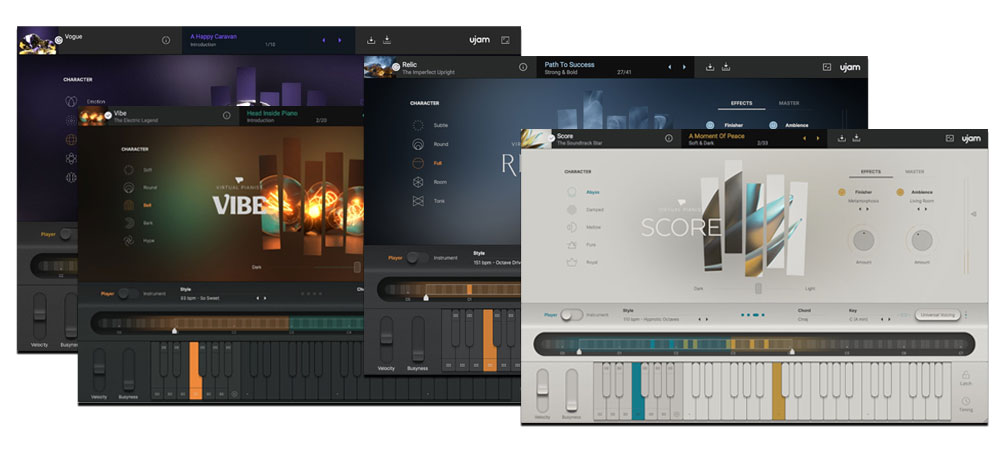
Task: Select the Abyss character in Score
Action: [x=582, y=192]
